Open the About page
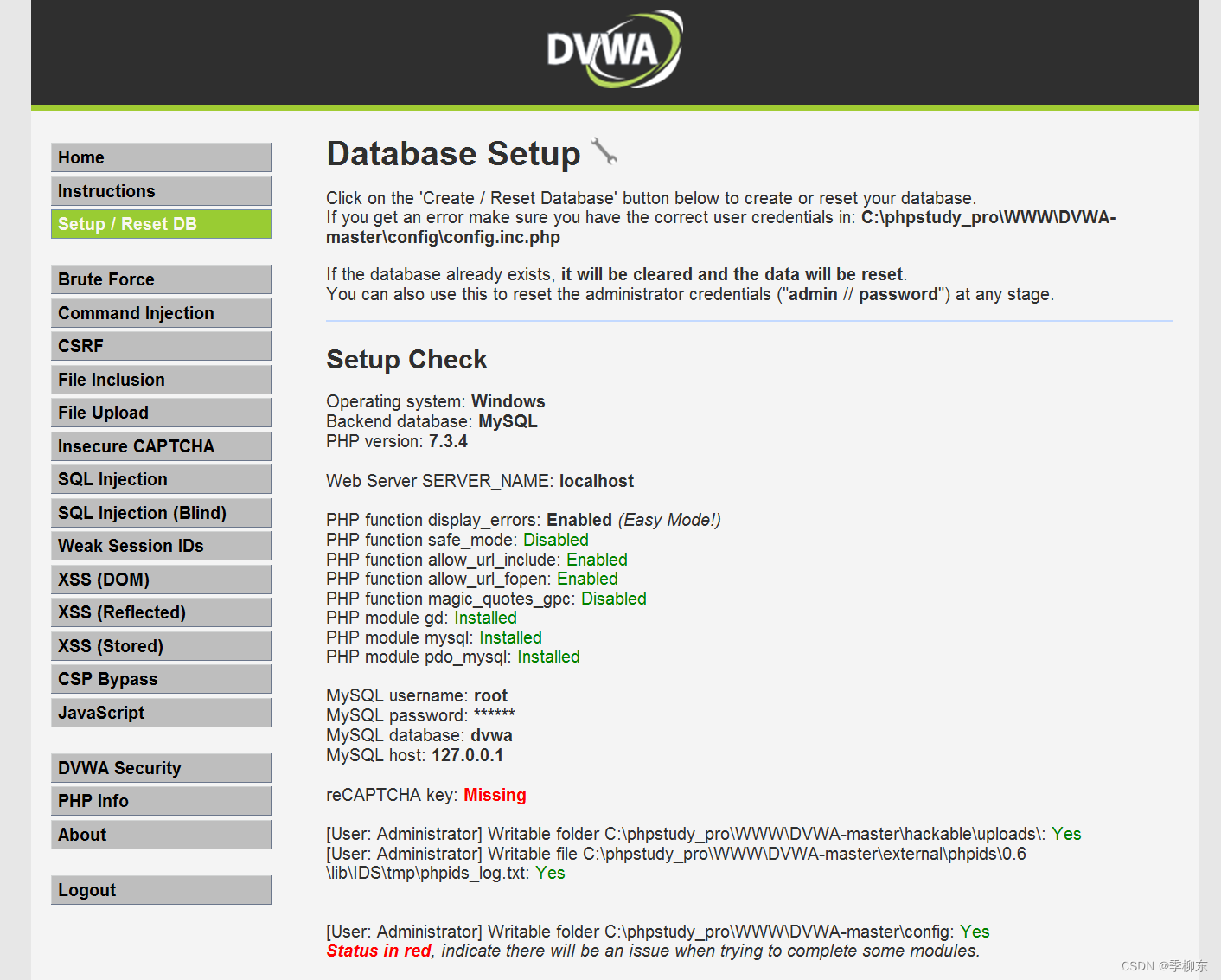The image size is (1221, 980). (x=161, y=835)
